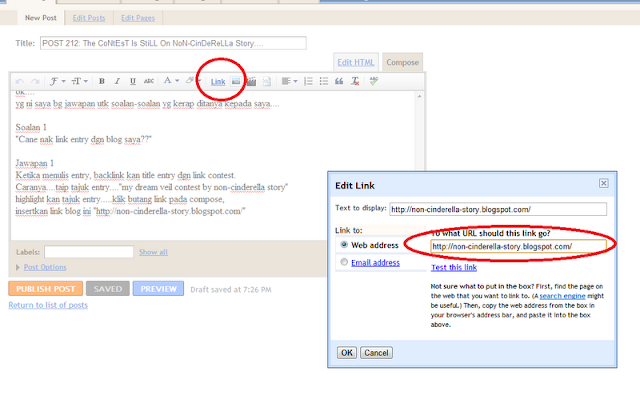Open the text background highlight color picker
The image size is (640, 407).
coord(193,81)
